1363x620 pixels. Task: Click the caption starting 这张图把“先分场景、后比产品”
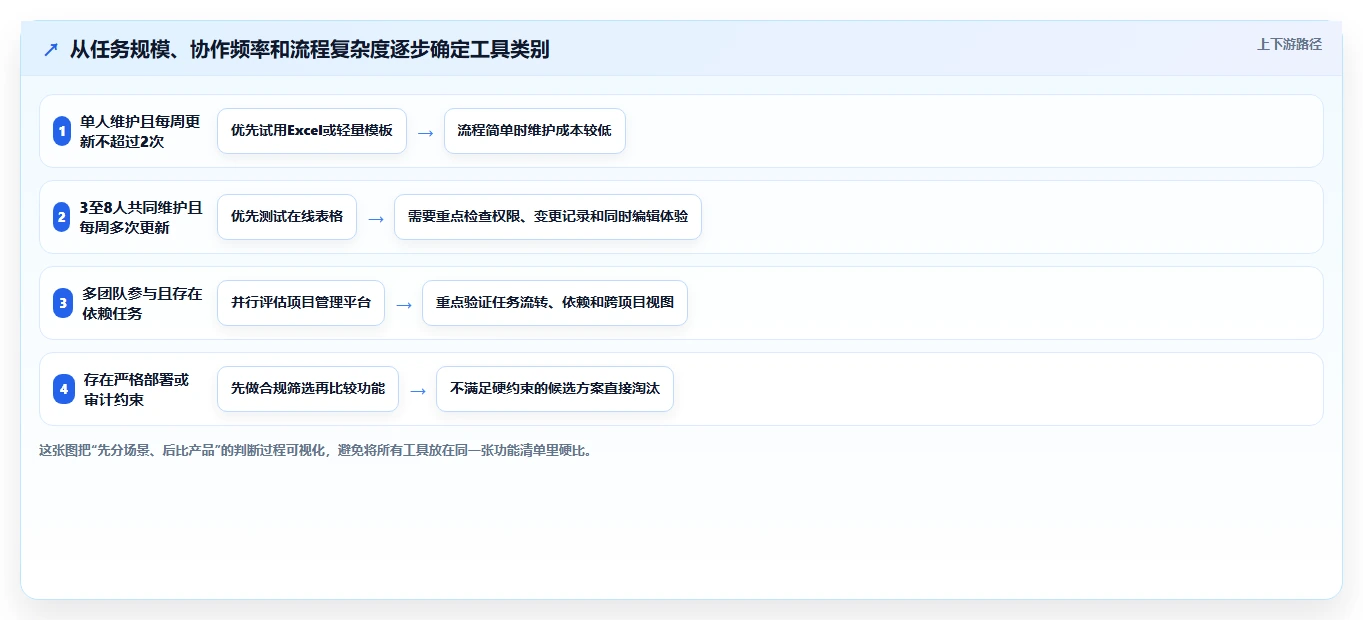point(316,450)
